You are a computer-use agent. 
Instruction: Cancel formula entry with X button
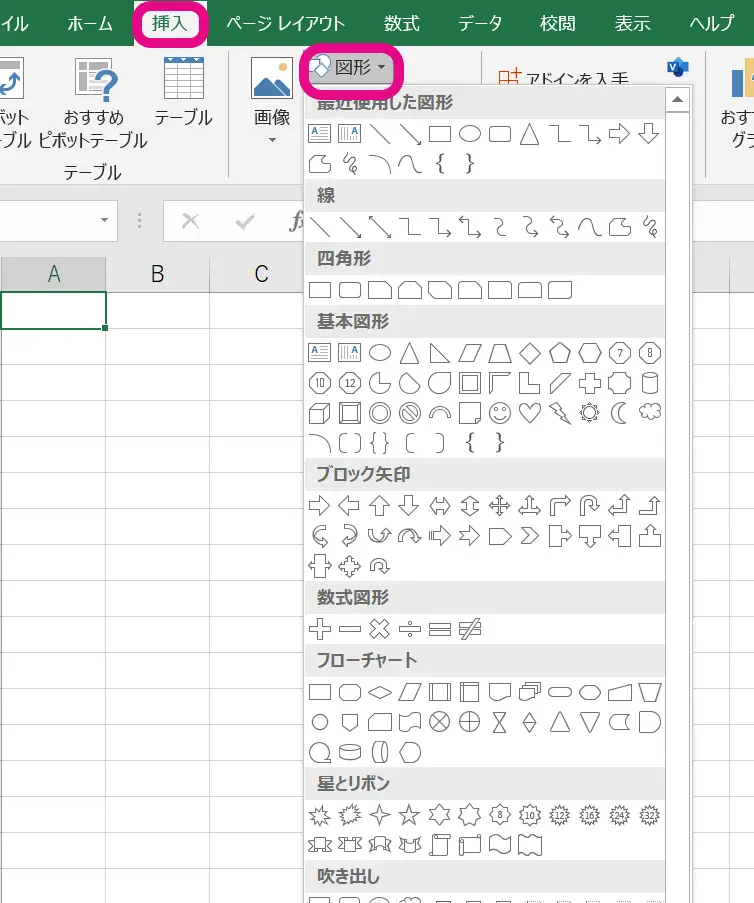click(x=190, y=221)
